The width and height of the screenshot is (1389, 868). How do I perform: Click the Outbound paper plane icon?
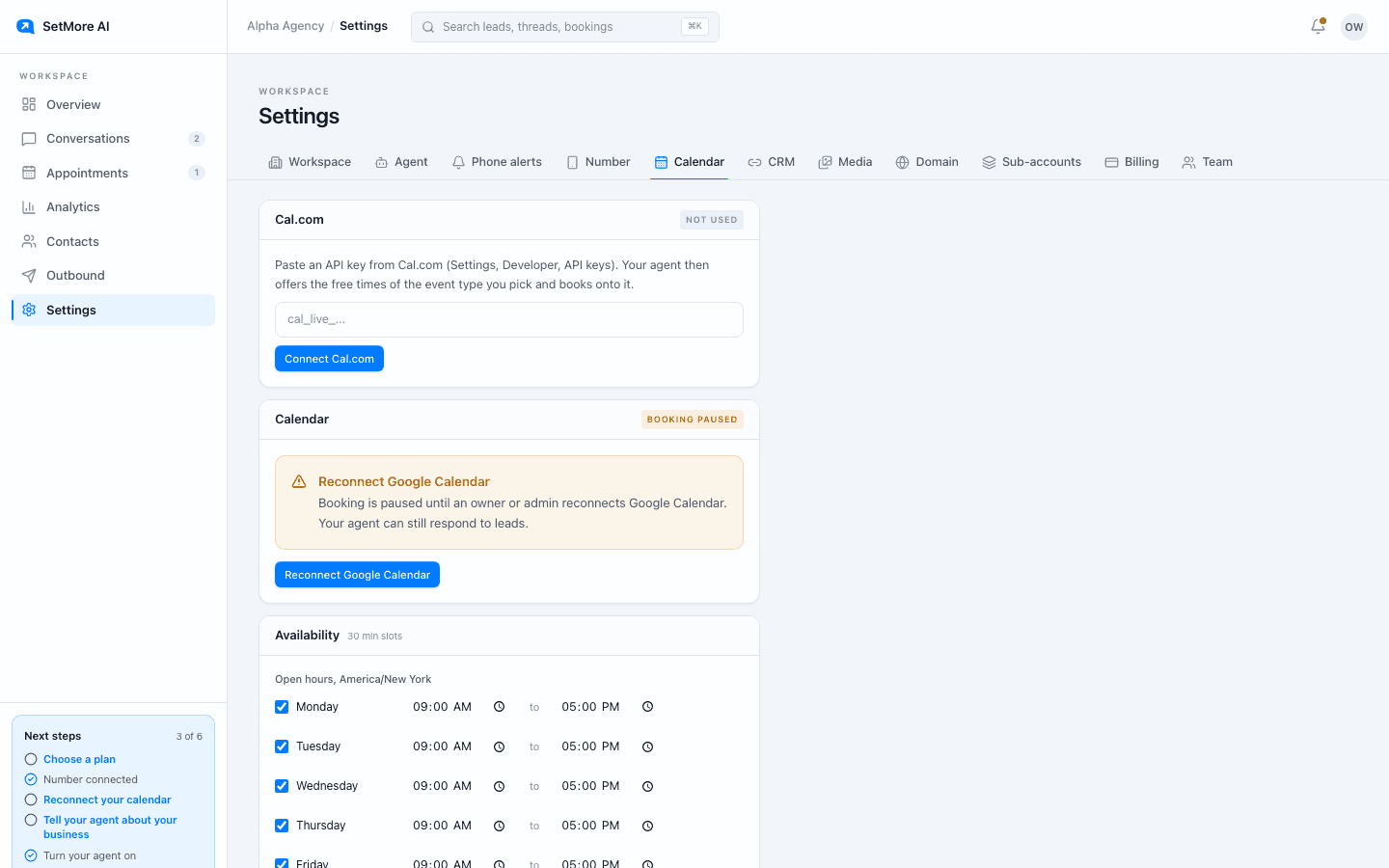click(x=29, y=276)
